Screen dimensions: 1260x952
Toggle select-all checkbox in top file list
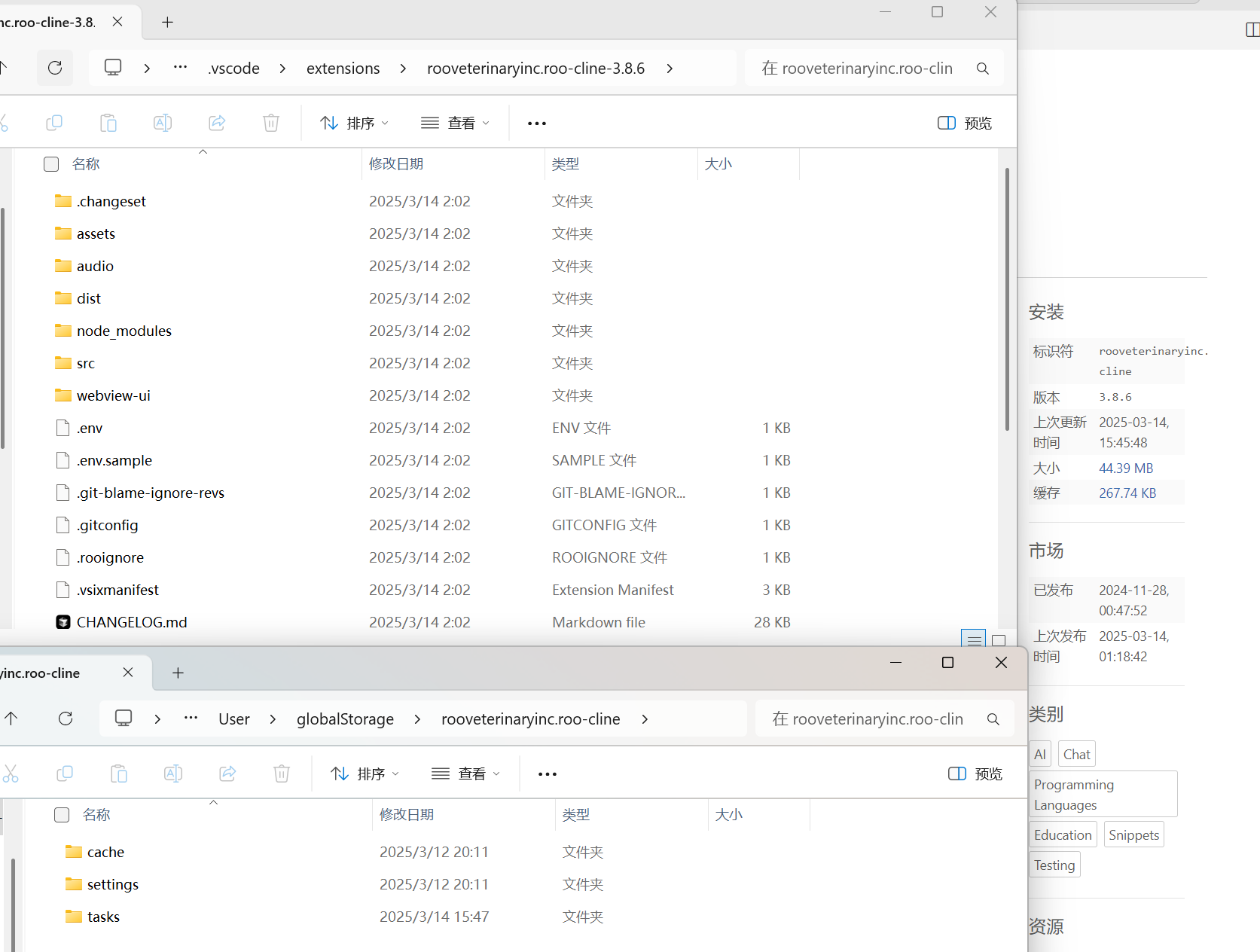(51, 164)
